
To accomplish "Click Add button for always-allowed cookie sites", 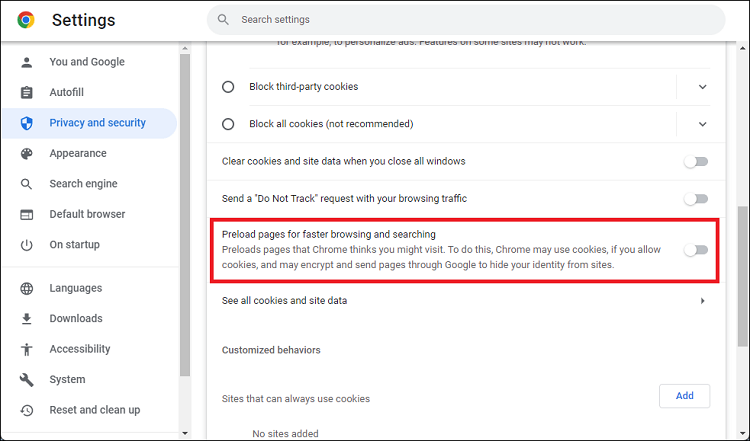I will pos(684,396).
